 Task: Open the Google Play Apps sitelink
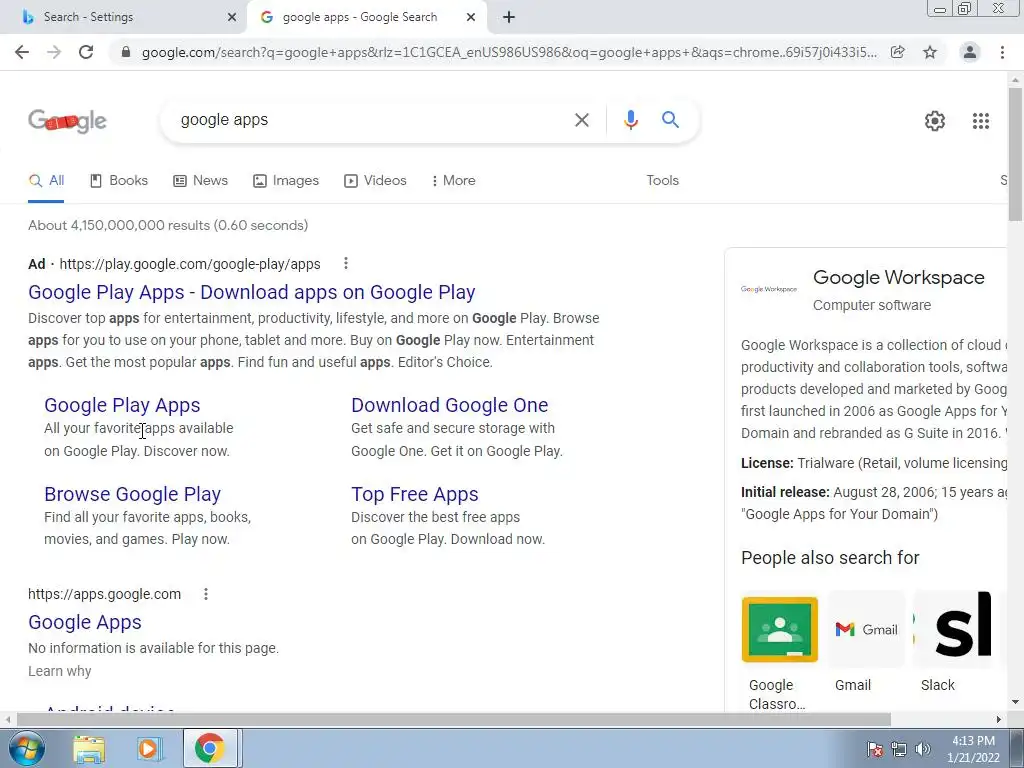122,405
